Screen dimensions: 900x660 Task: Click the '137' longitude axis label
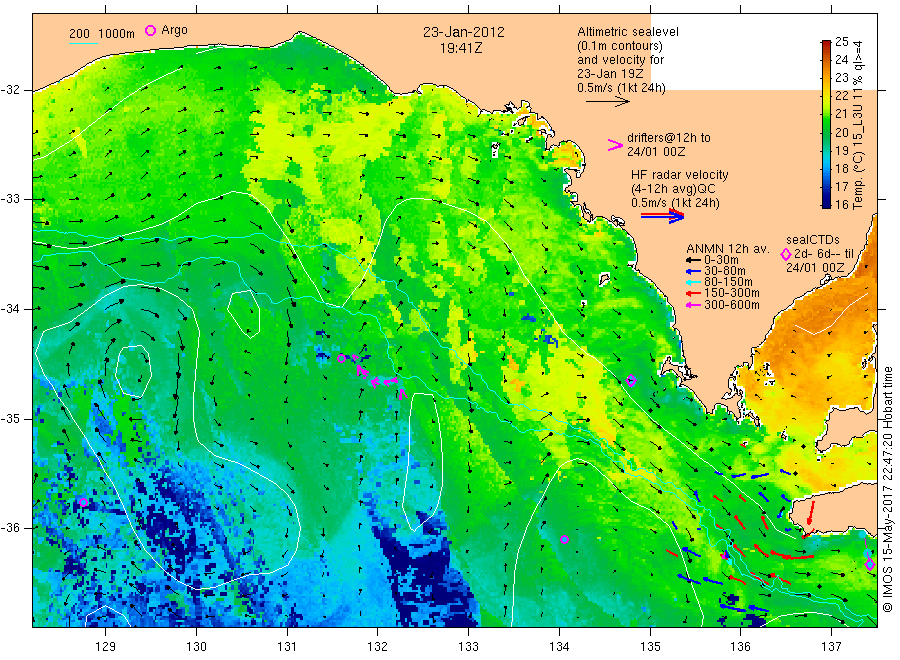coord(831,647)
